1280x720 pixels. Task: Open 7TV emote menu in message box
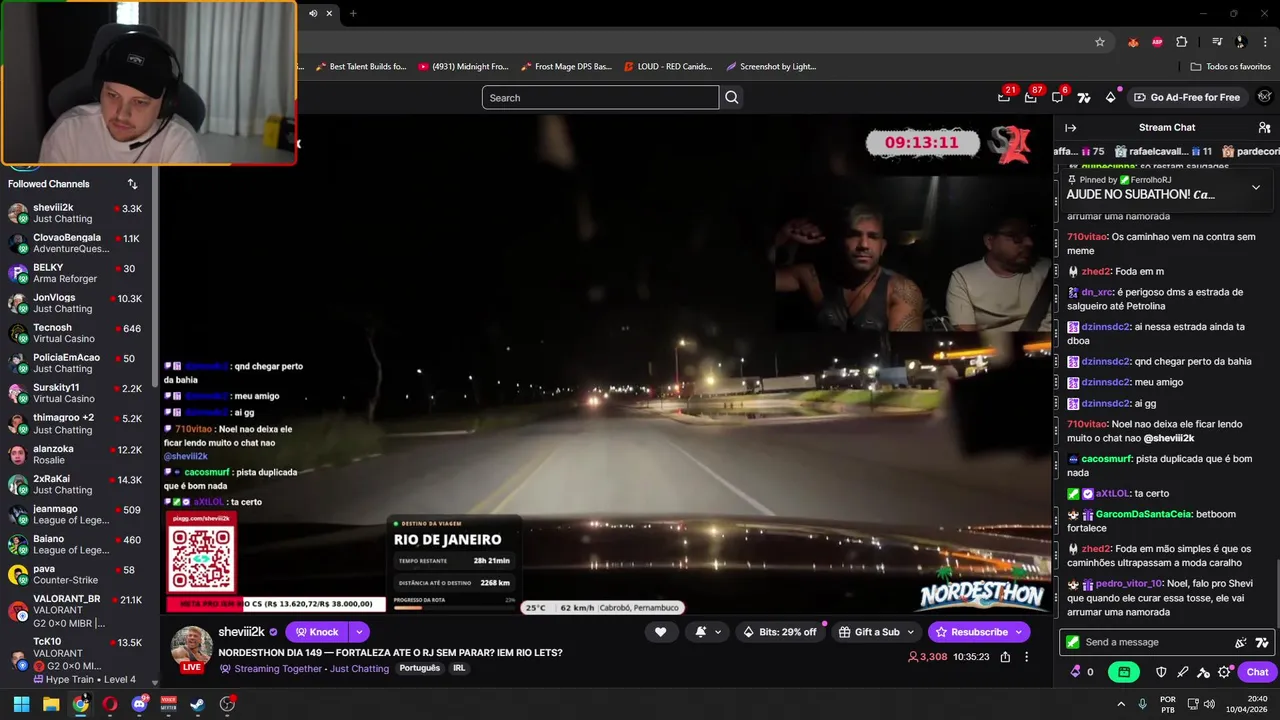1262,642
